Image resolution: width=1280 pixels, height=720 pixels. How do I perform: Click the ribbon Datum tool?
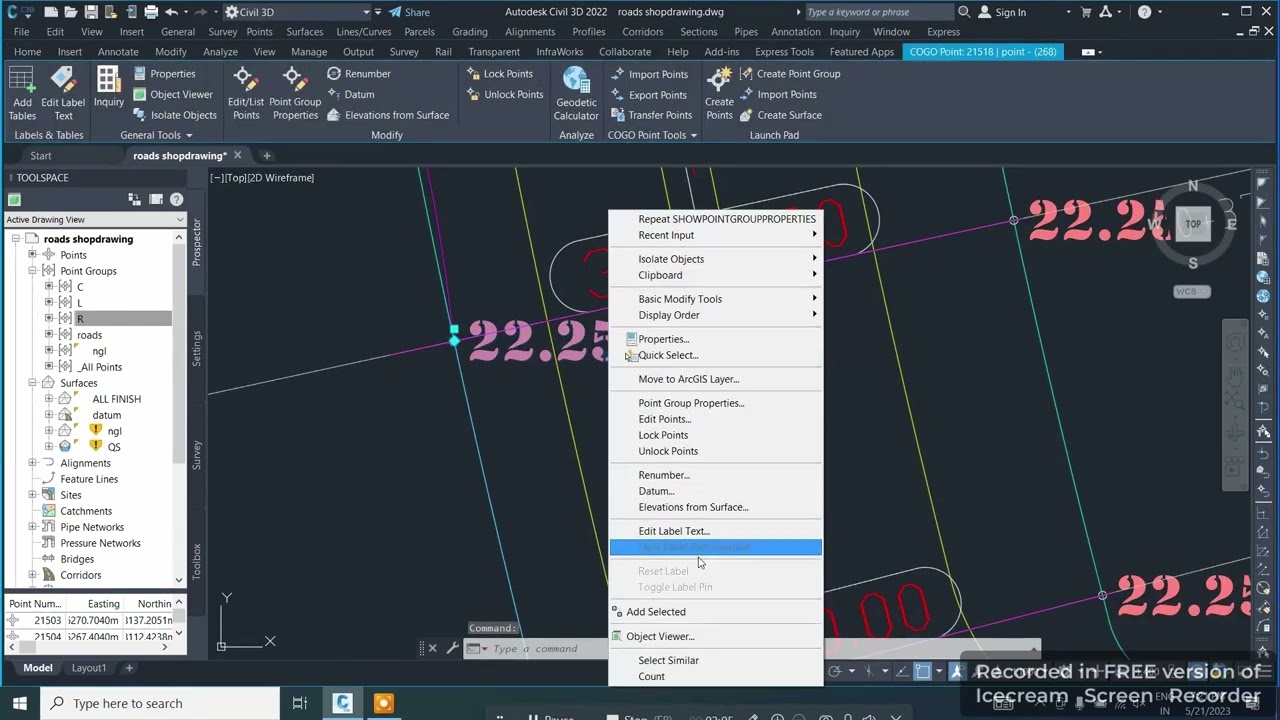[x=351, y=94]
